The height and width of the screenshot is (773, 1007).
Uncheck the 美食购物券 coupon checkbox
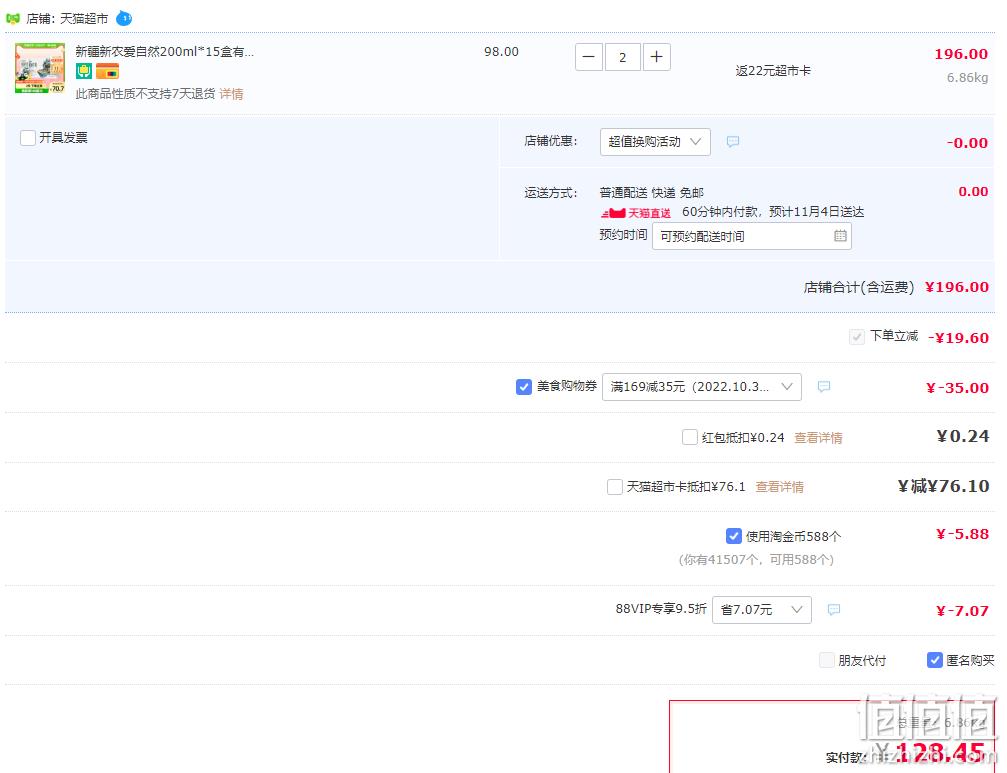click(523, 386)
